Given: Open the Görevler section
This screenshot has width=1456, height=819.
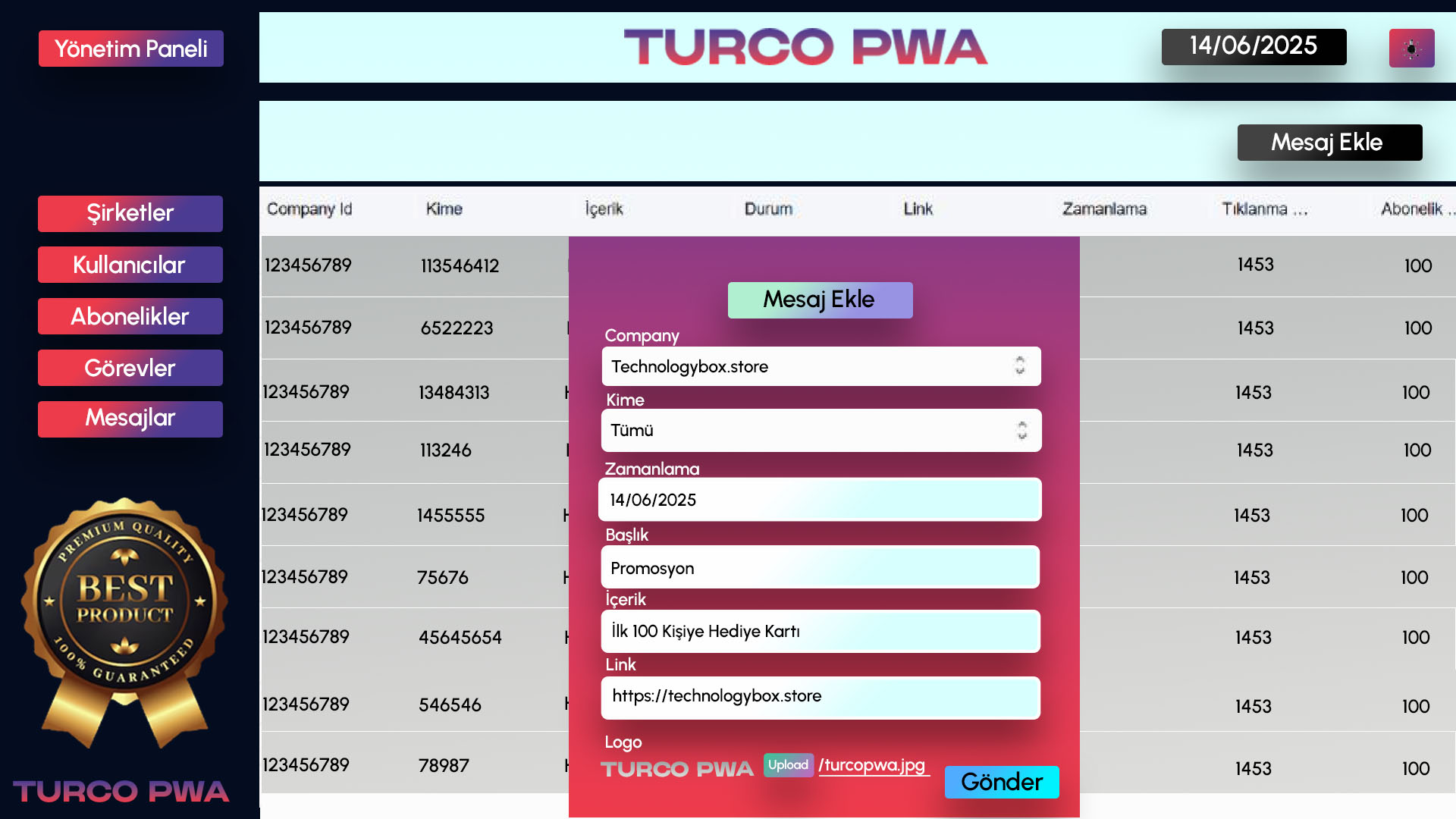Looking at the screenshot, I should click(x=130, y=368).
